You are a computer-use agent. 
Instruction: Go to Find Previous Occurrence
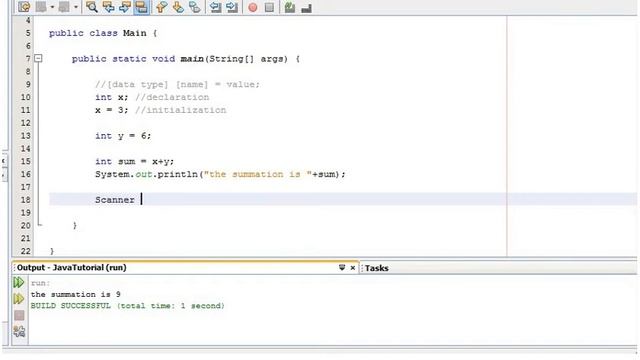point(109,7)
